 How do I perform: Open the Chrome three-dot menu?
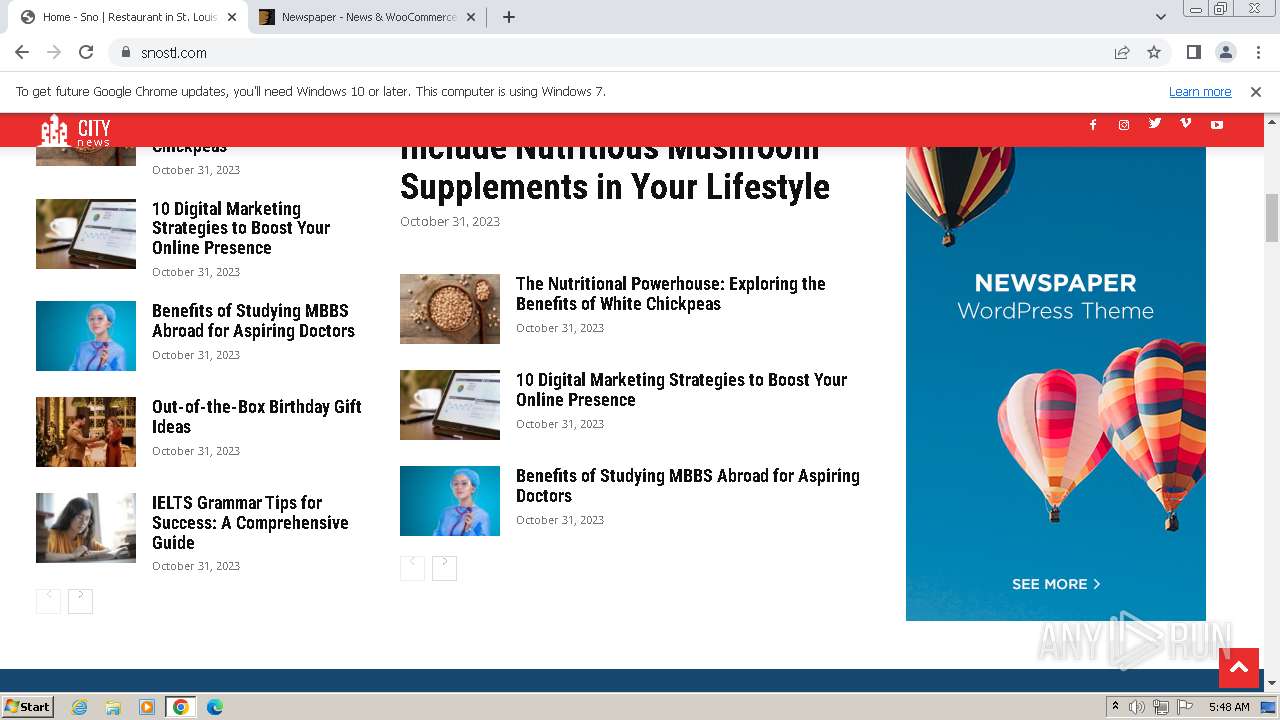coord(1256,53)
